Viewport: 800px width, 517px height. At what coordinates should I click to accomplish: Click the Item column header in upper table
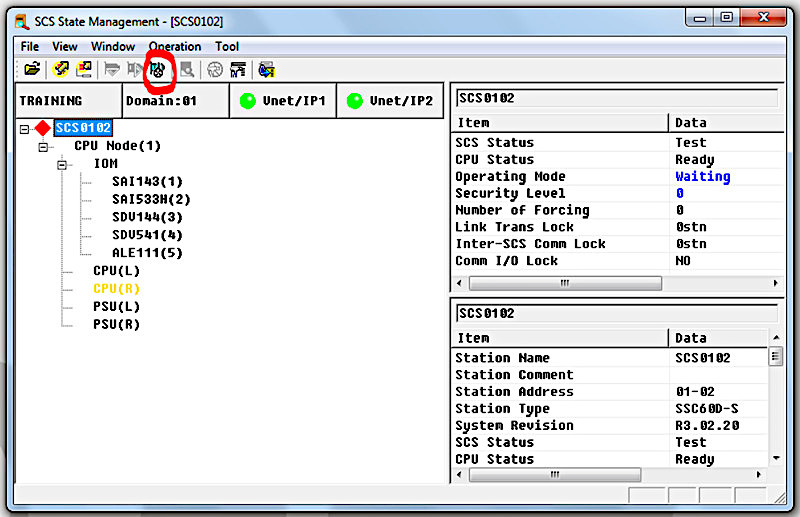pos(560,123)
